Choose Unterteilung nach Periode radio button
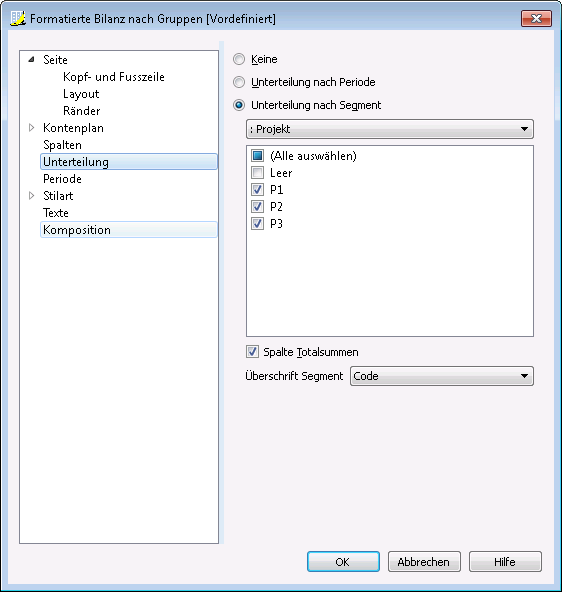 [x=239, y=82]
